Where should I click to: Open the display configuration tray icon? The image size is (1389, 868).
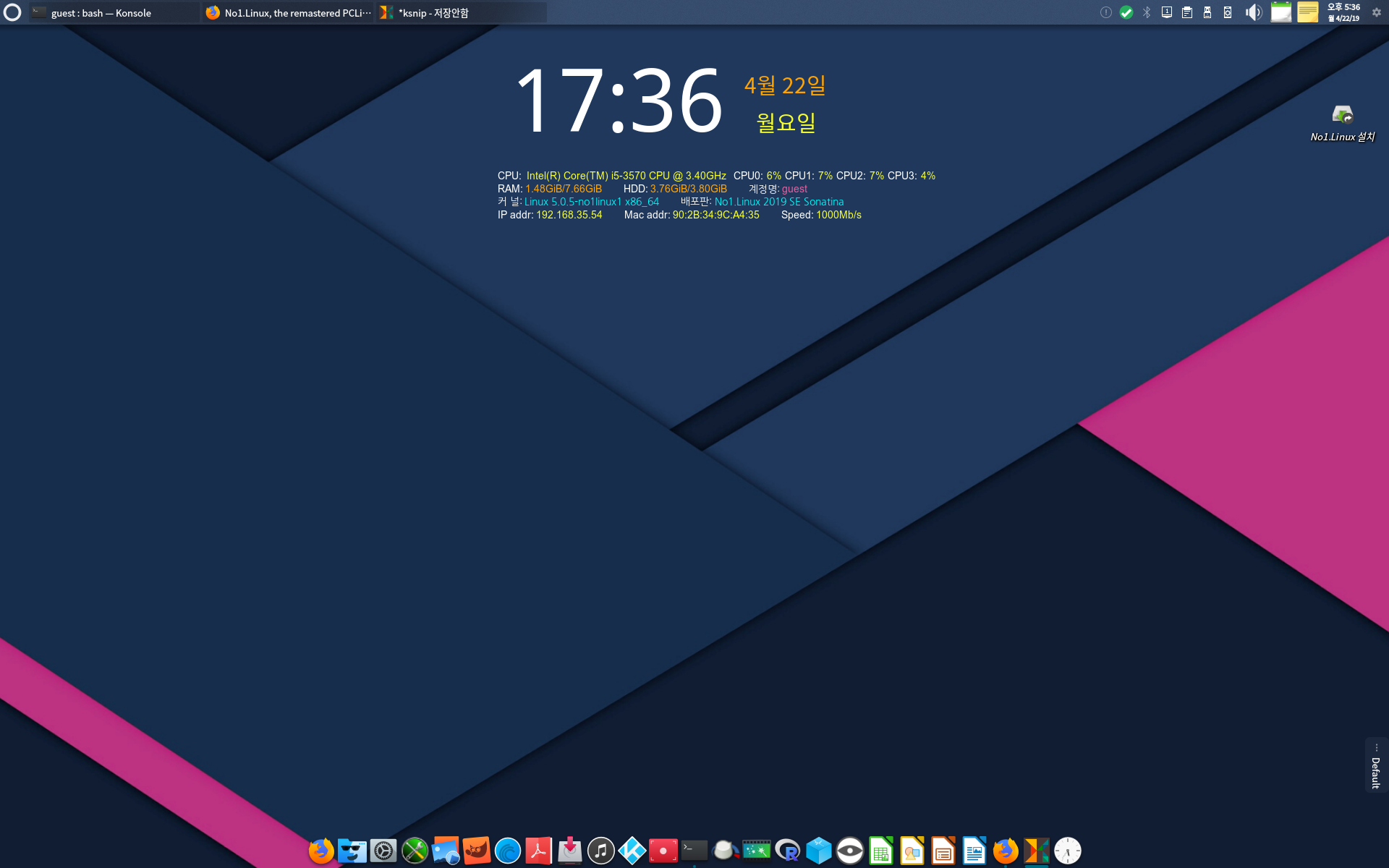(1167, 12)
